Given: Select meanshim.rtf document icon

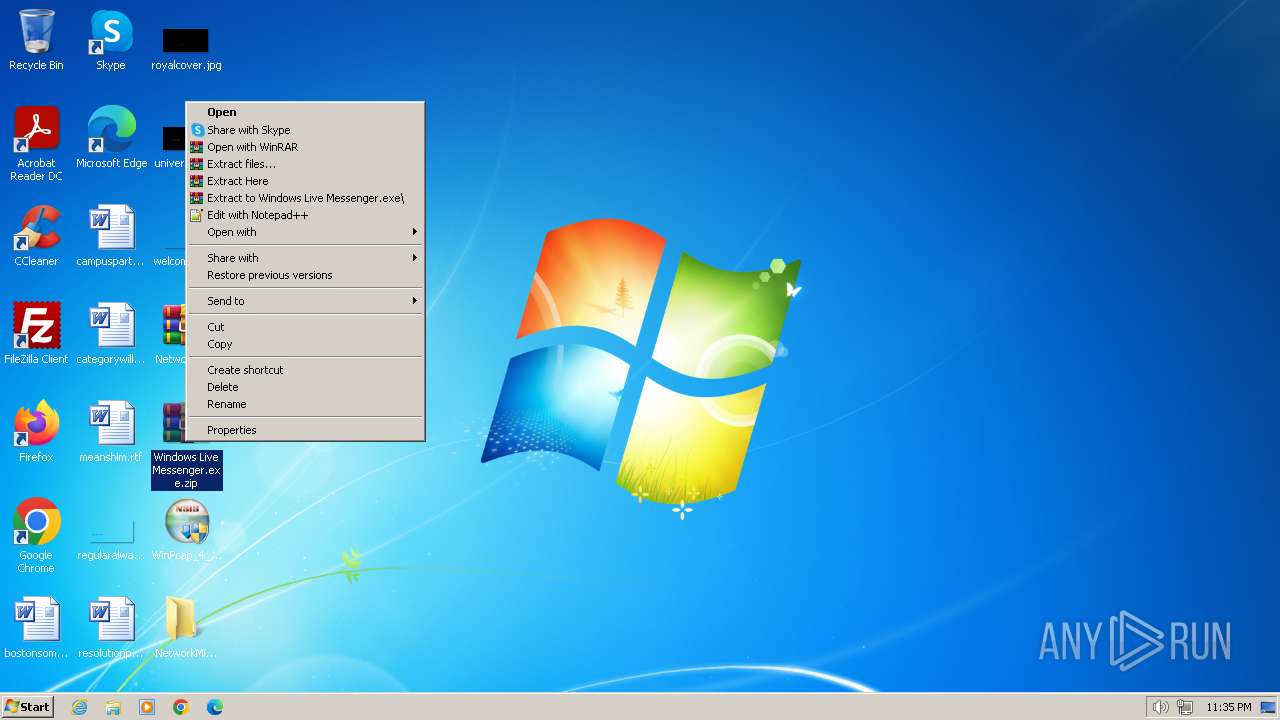Looking at the screenshot, I should pos(111,432).
